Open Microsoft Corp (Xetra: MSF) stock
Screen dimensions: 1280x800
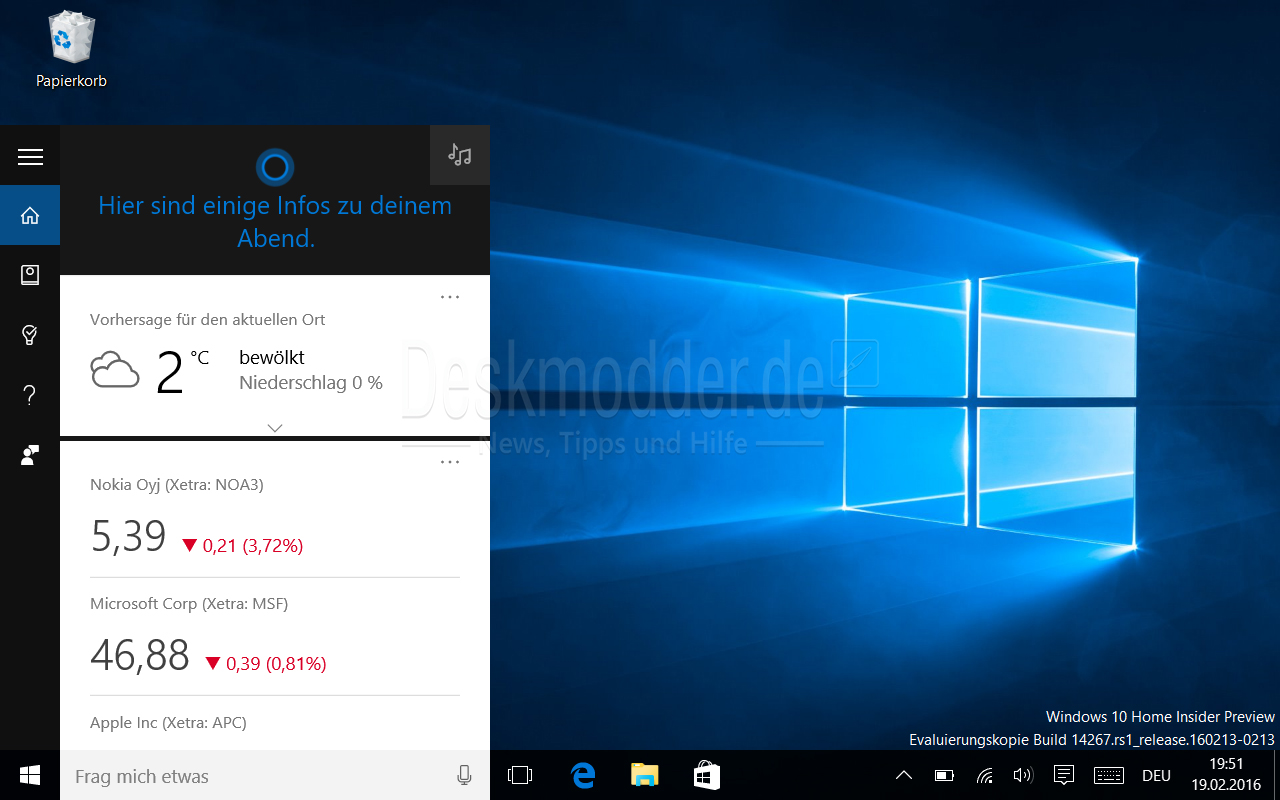click(189, 604)
